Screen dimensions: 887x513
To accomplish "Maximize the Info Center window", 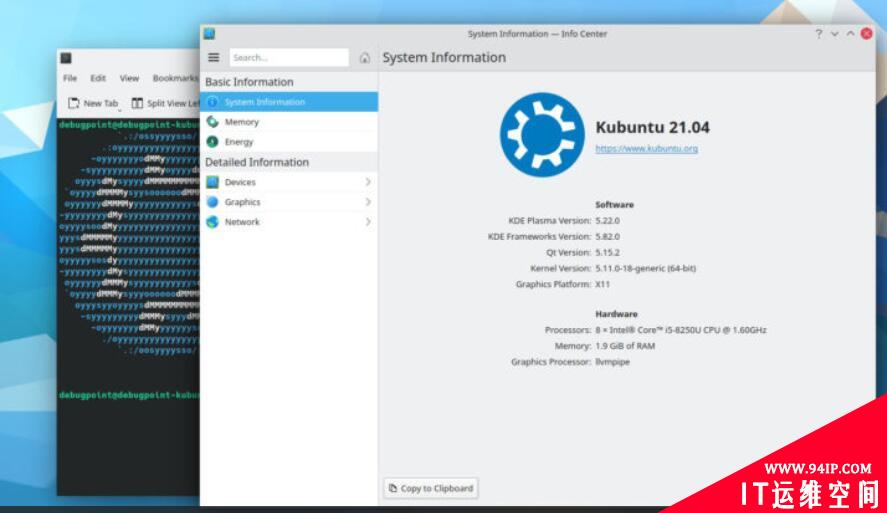I will (850, 34).
